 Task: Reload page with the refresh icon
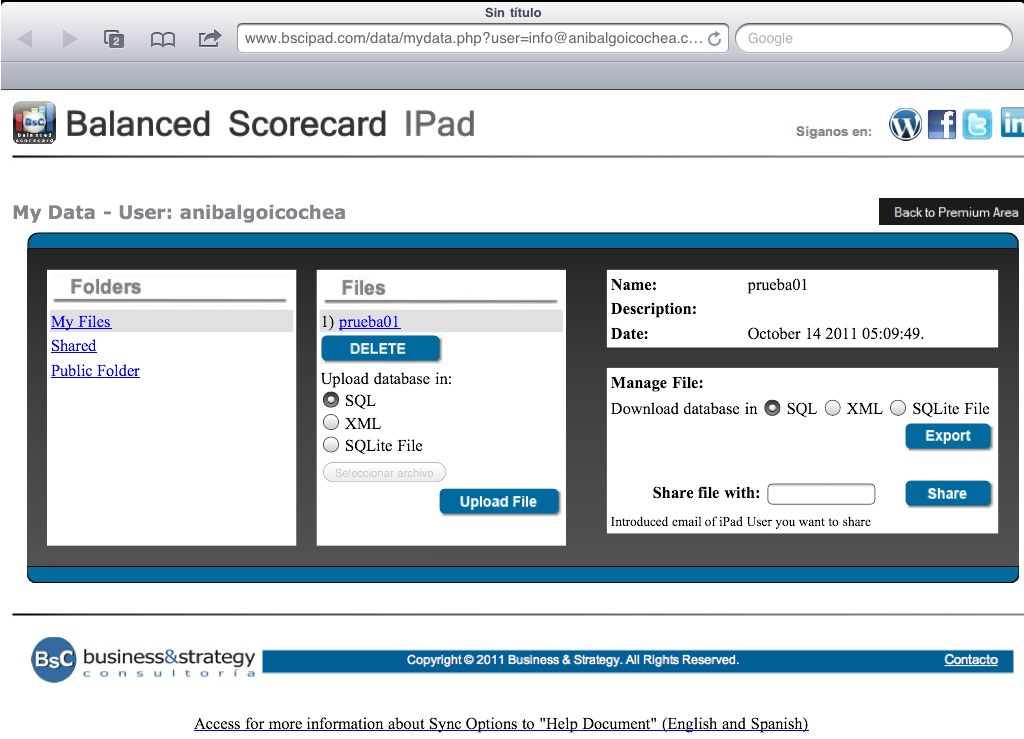[x=714, y=39]
